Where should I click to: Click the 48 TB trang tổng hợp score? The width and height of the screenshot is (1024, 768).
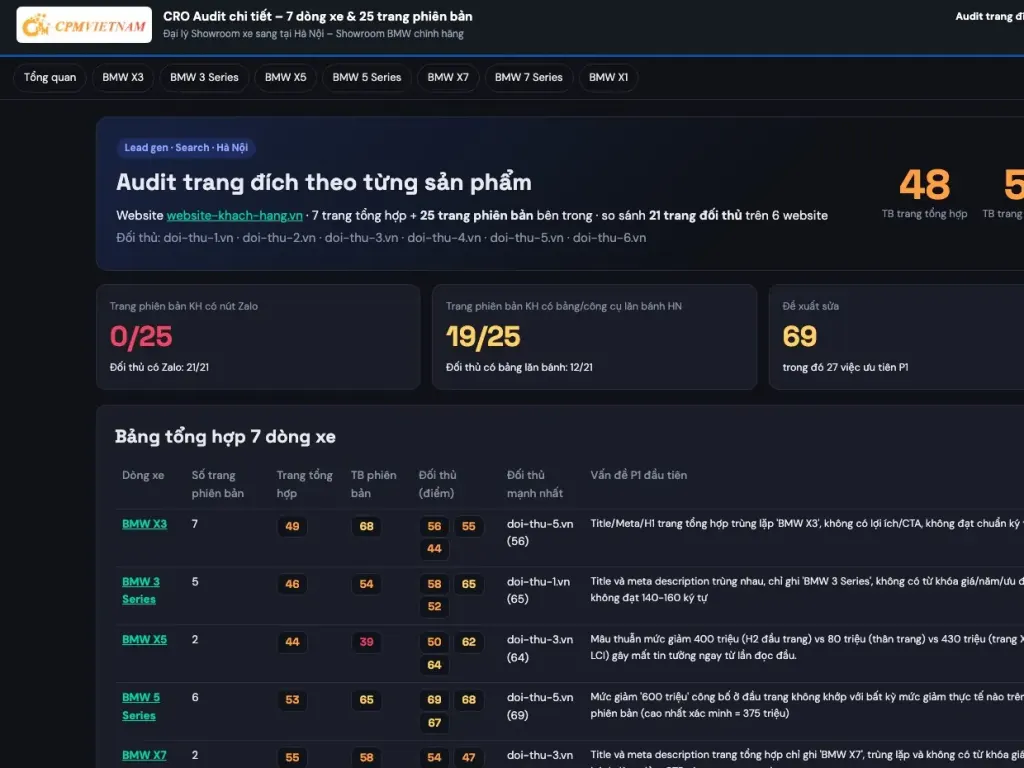click(924, 185)
